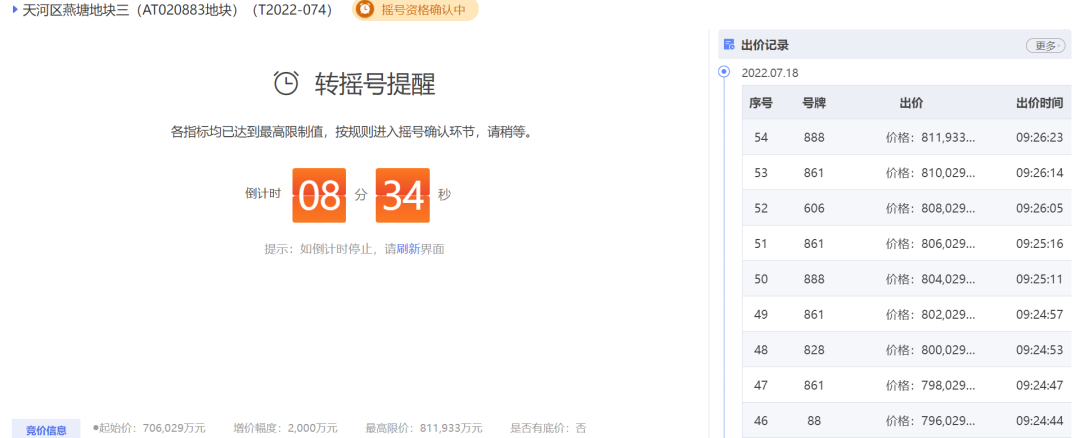Click price 价格：808,029...
The height and width of the screenshot is (438, 1080).
(x=931, y=208)
